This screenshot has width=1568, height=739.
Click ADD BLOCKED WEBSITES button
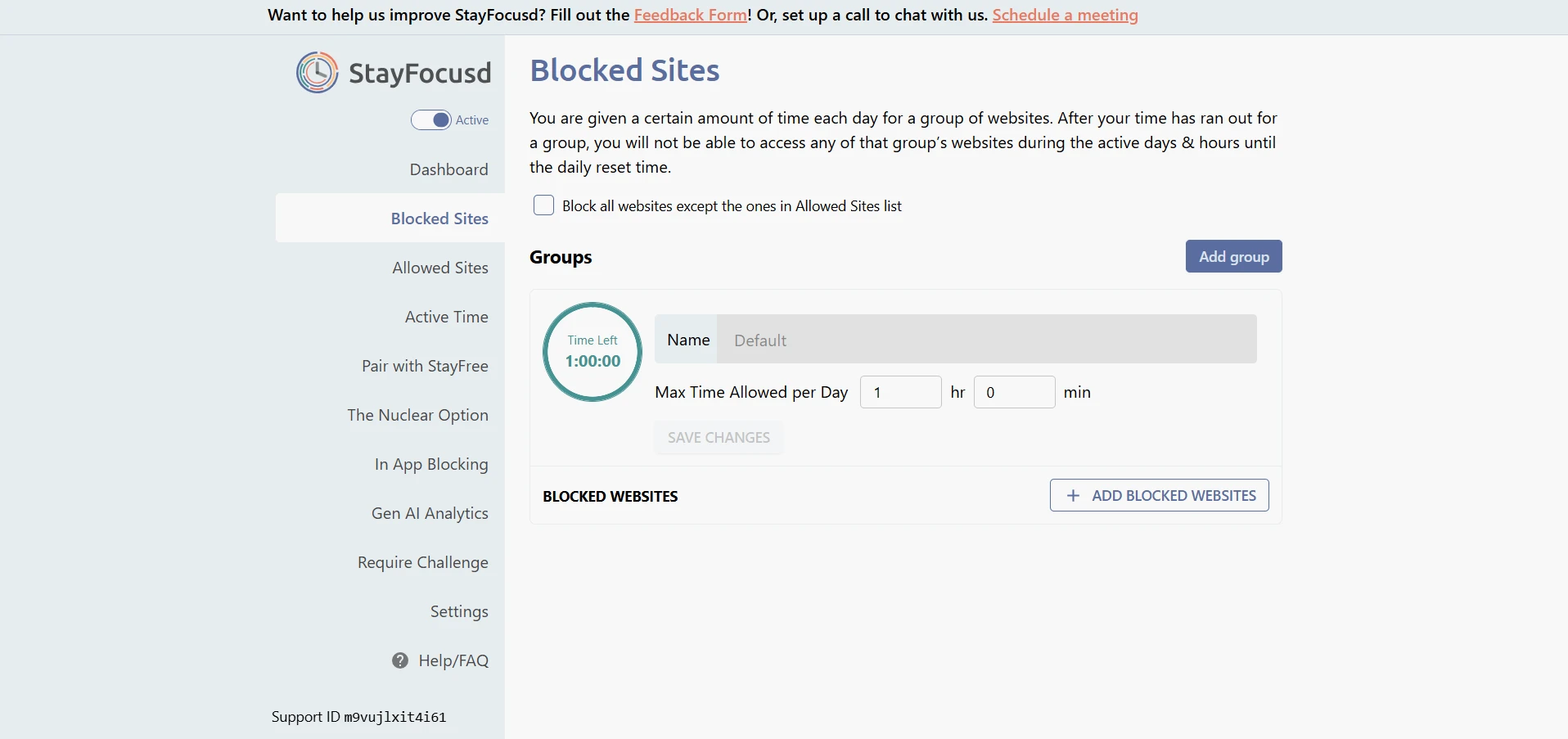tap(1160, 495)
